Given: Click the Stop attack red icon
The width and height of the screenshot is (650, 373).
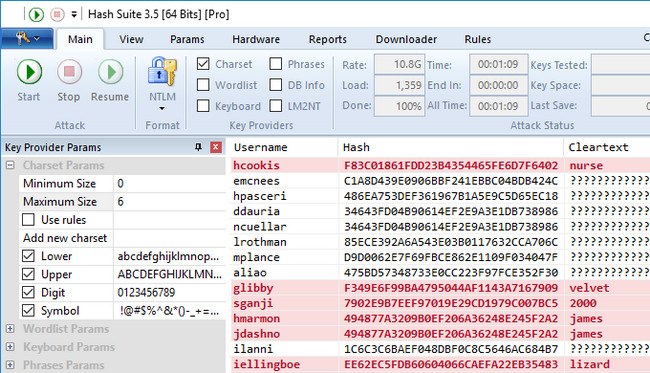Looking at the screenshot, I should click(x=69, y=72).
